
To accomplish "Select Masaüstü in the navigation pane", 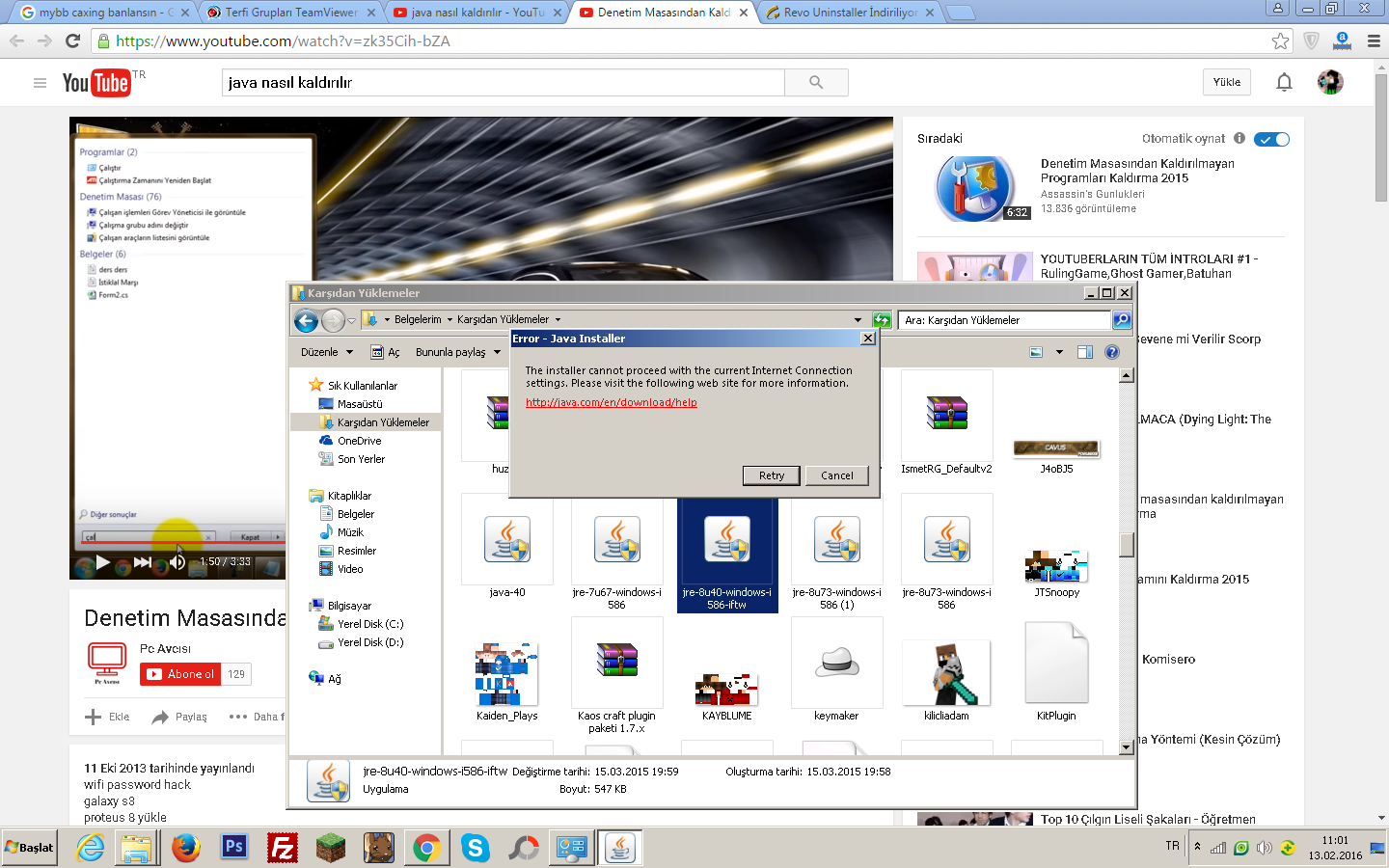I will (x=360, y=404).
